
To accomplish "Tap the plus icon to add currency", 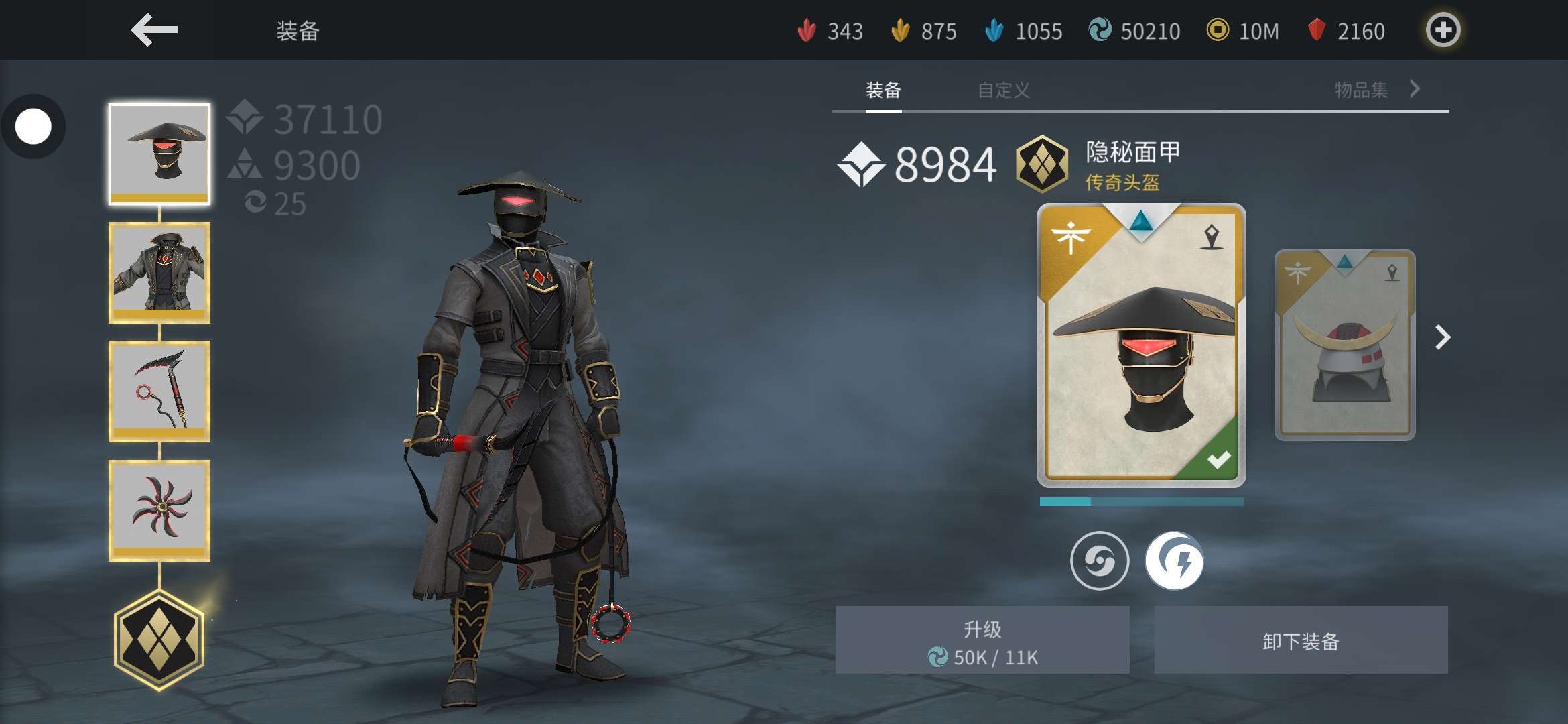I will coord(1443,30).
